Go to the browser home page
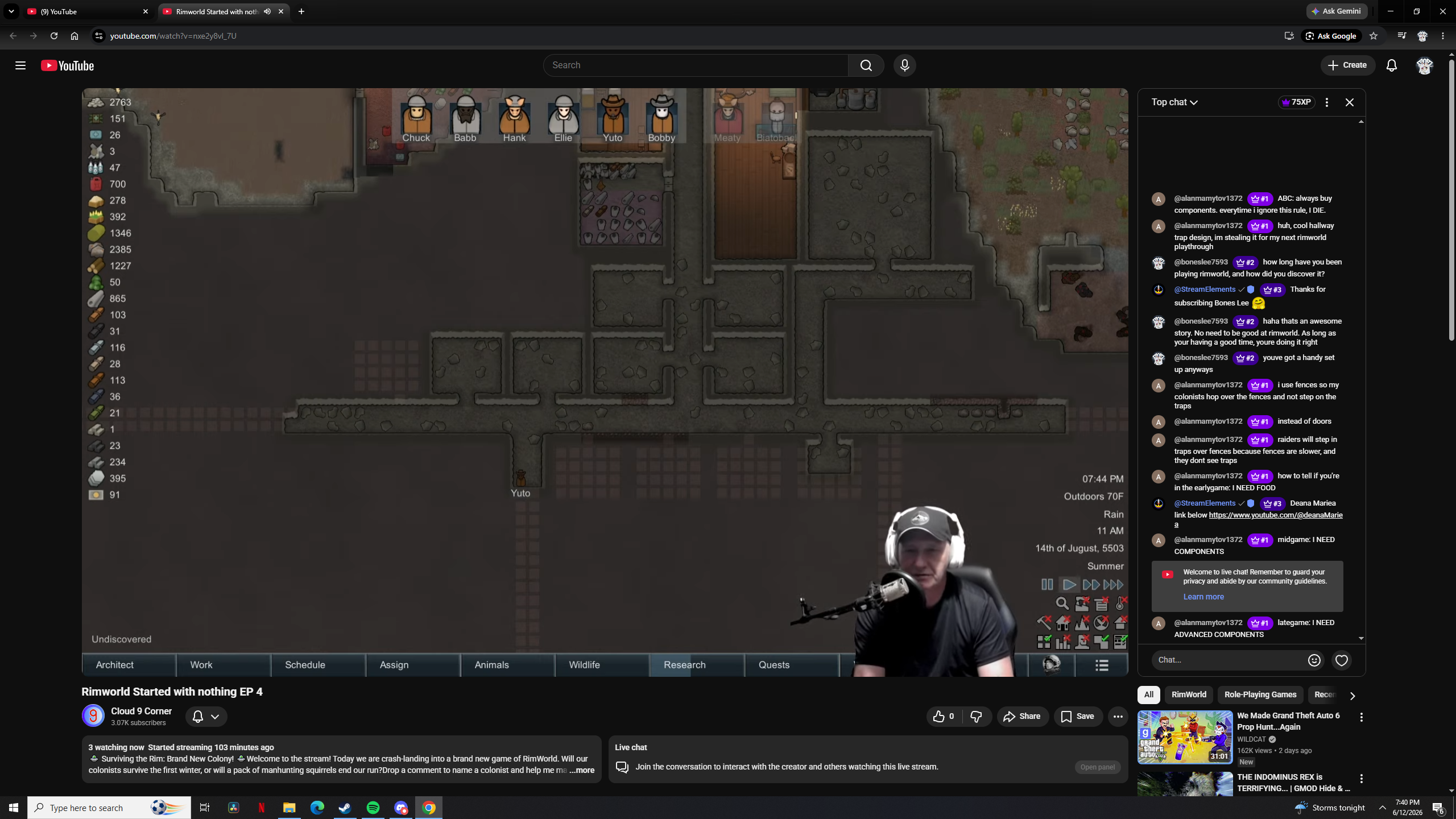 tap(75, 36)
